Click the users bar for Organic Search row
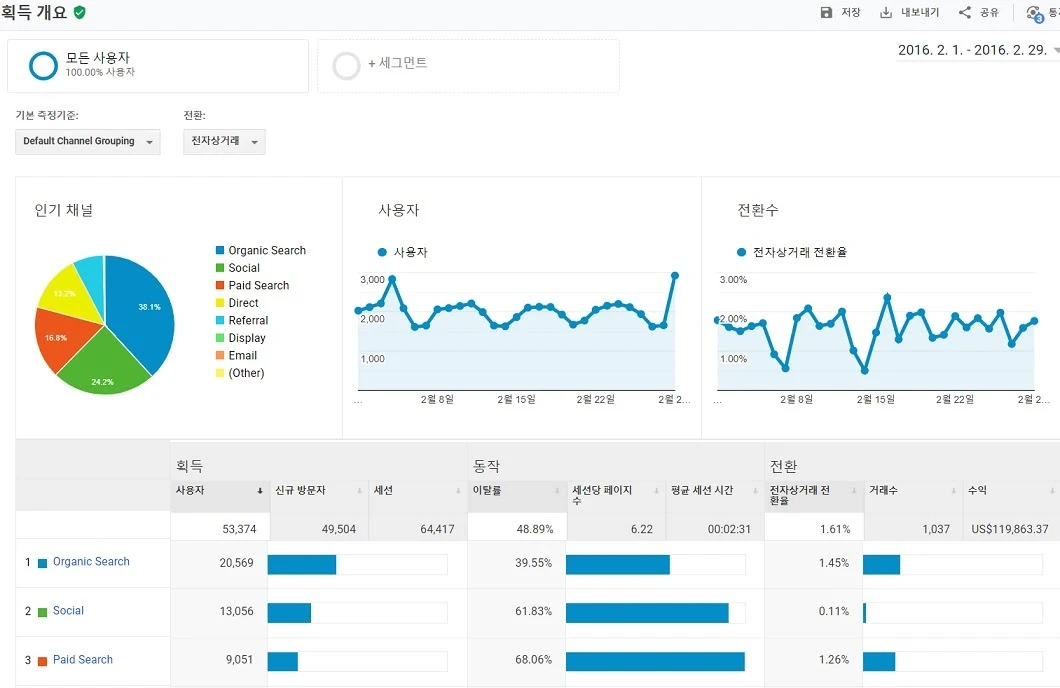 [x=302, y=565]
